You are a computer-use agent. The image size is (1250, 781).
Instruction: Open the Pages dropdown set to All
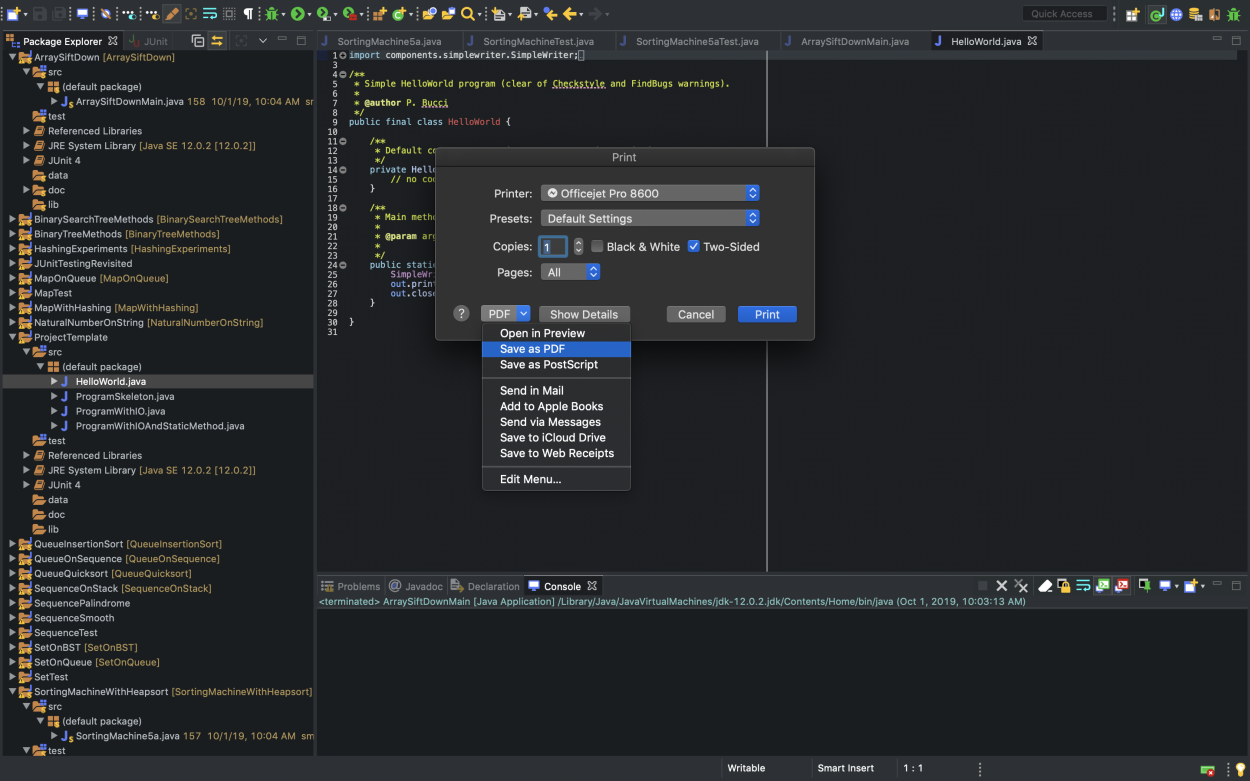click(x=570, y=272)
